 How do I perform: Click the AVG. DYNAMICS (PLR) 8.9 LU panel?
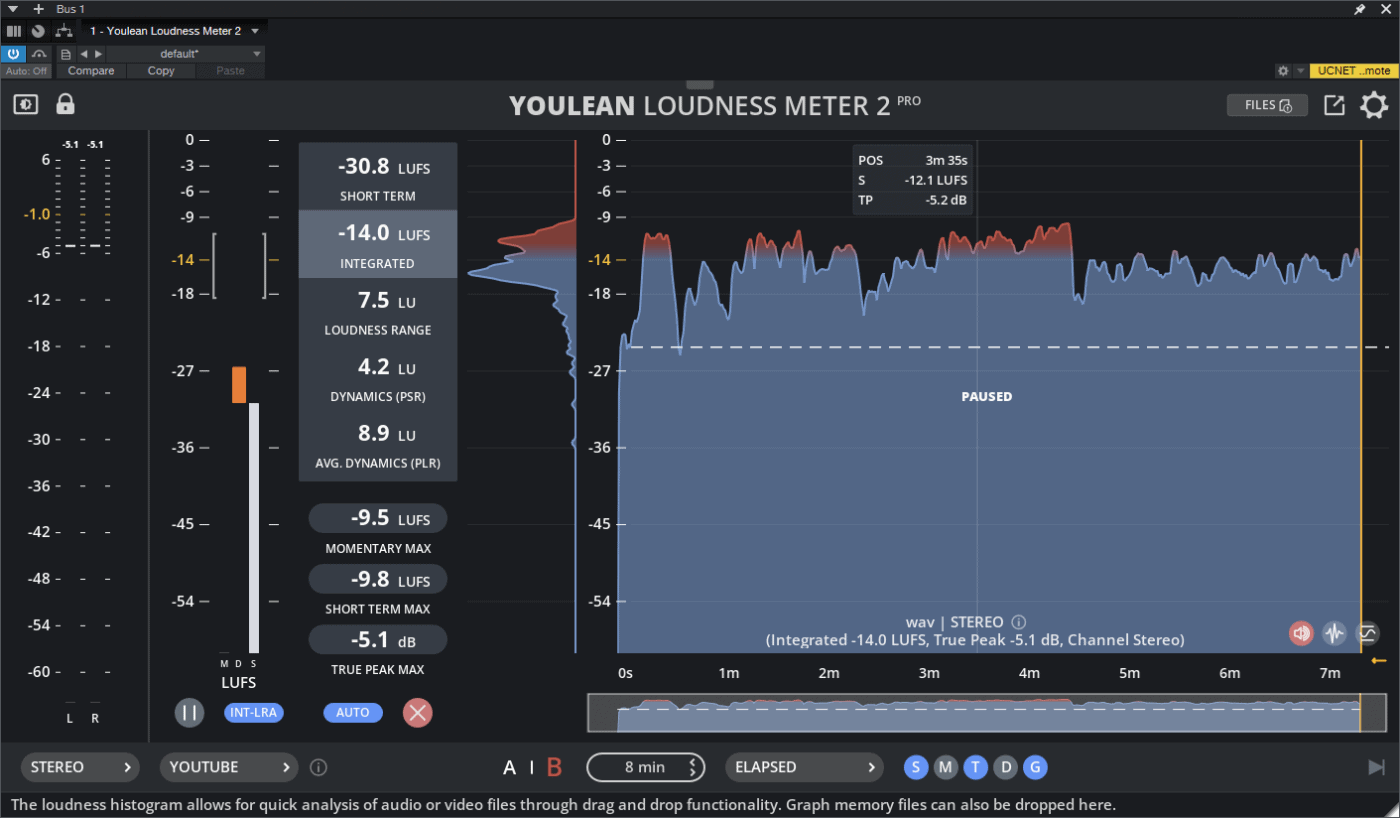378,446
